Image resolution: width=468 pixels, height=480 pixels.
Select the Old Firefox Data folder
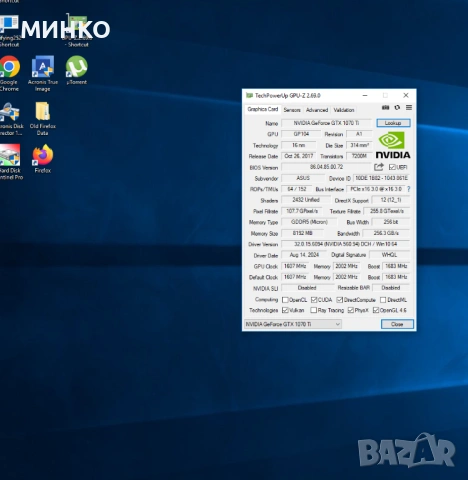(43, 118)
